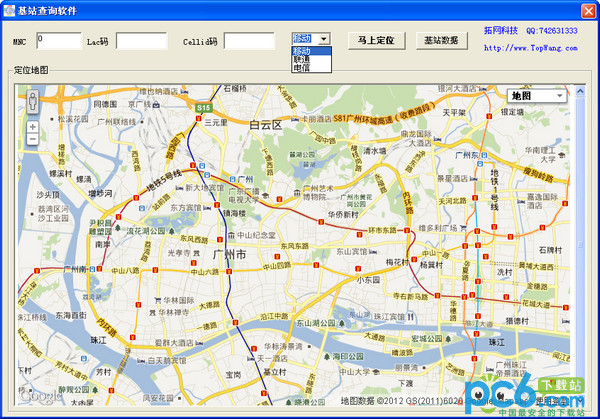
Task: Click the 基站数据 button
Action: click(x=440, y=40)
